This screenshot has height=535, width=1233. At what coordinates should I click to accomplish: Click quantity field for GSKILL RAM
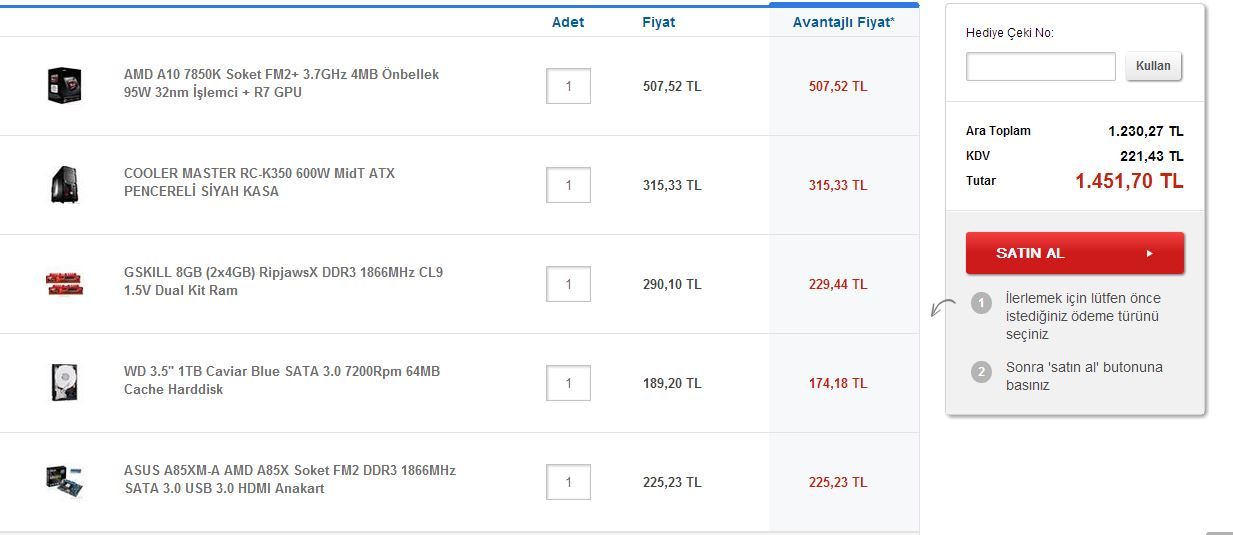(x=568, y=284)
